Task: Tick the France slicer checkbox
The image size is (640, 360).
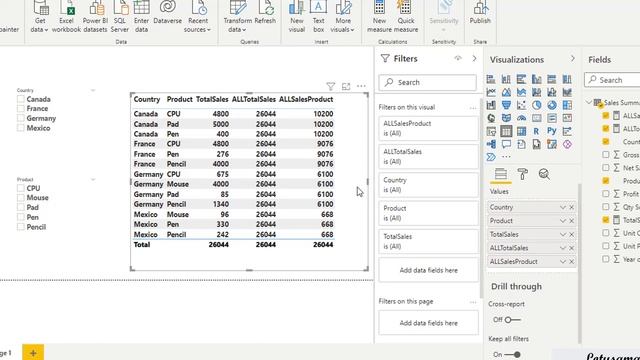Action: click(x=21, y=109)
